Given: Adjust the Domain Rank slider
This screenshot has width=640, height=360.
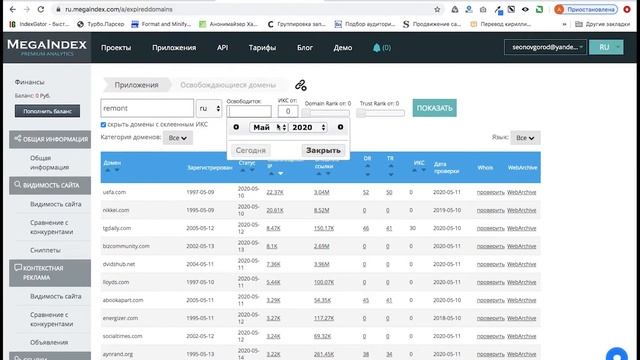Looking at the screenshot, I should pyautogui.click(x=326, y=113).
